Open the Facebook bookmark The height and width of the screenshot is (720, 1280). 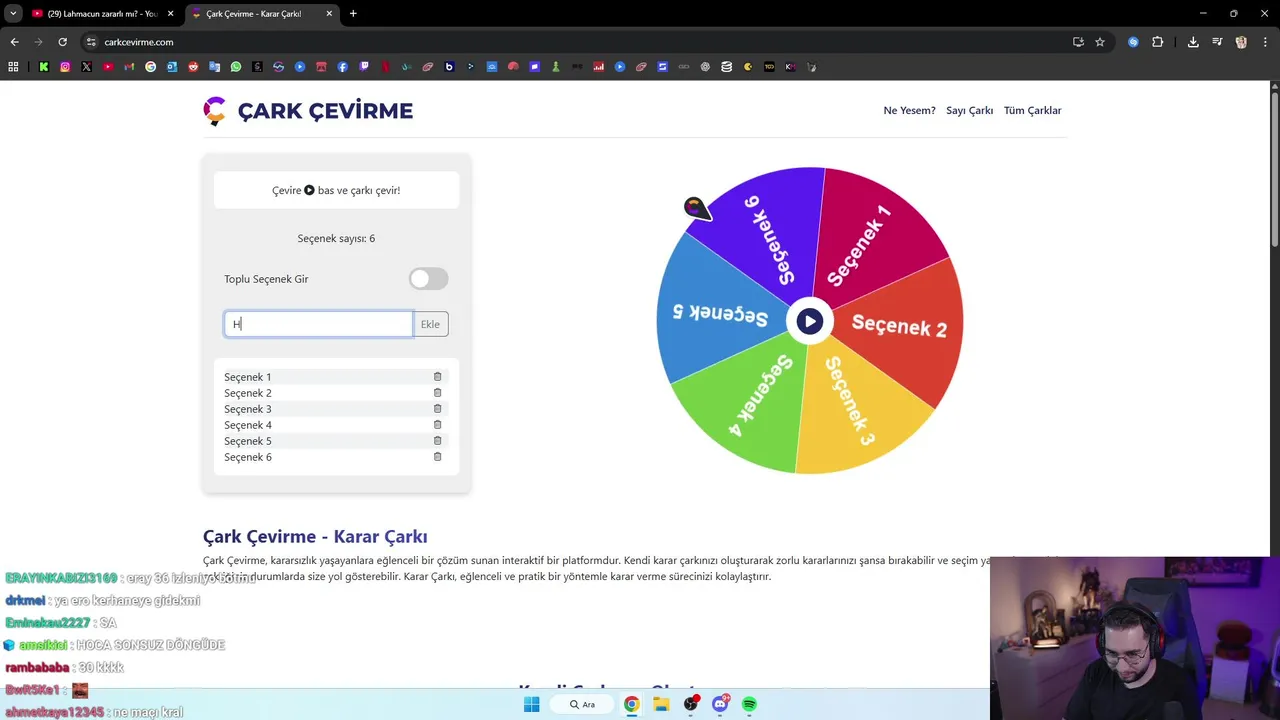[343, 67]
